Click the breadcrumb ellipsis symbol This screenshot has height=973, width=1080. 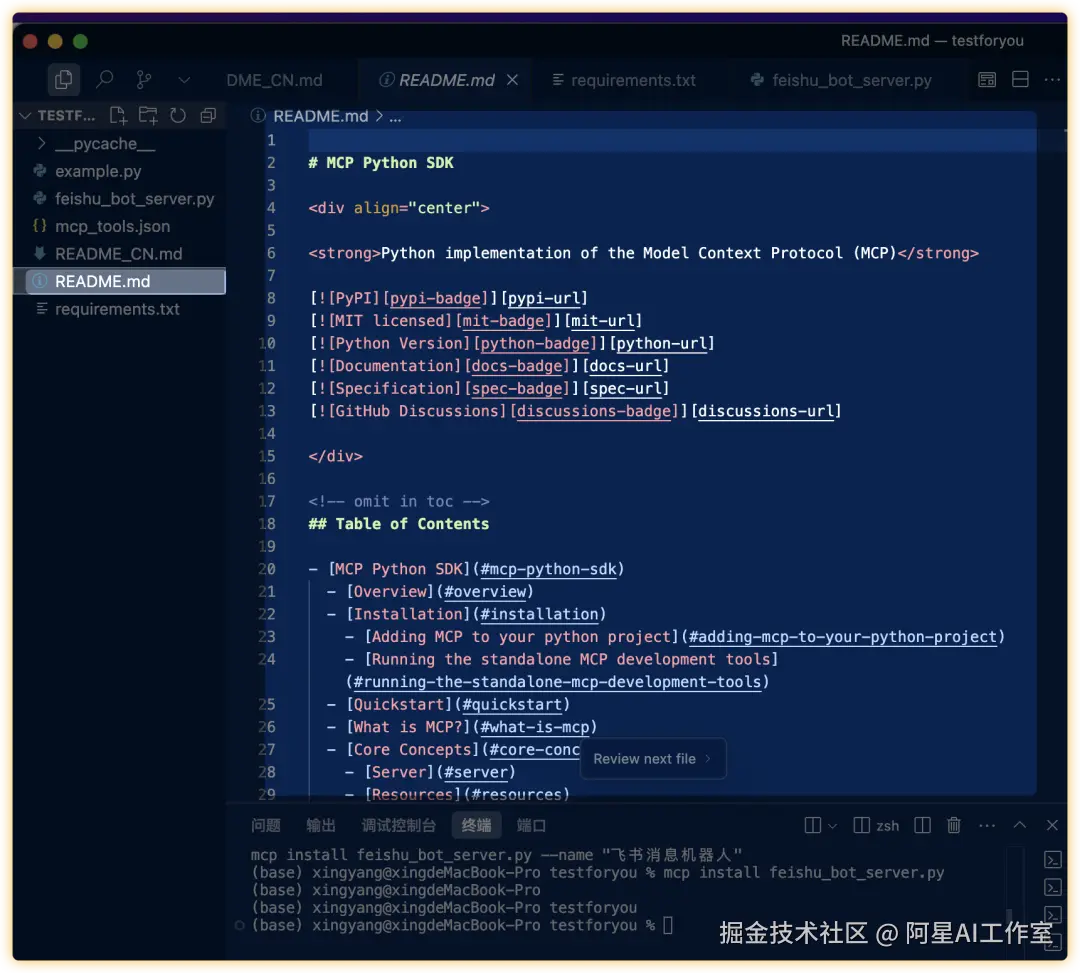[395, 117]
